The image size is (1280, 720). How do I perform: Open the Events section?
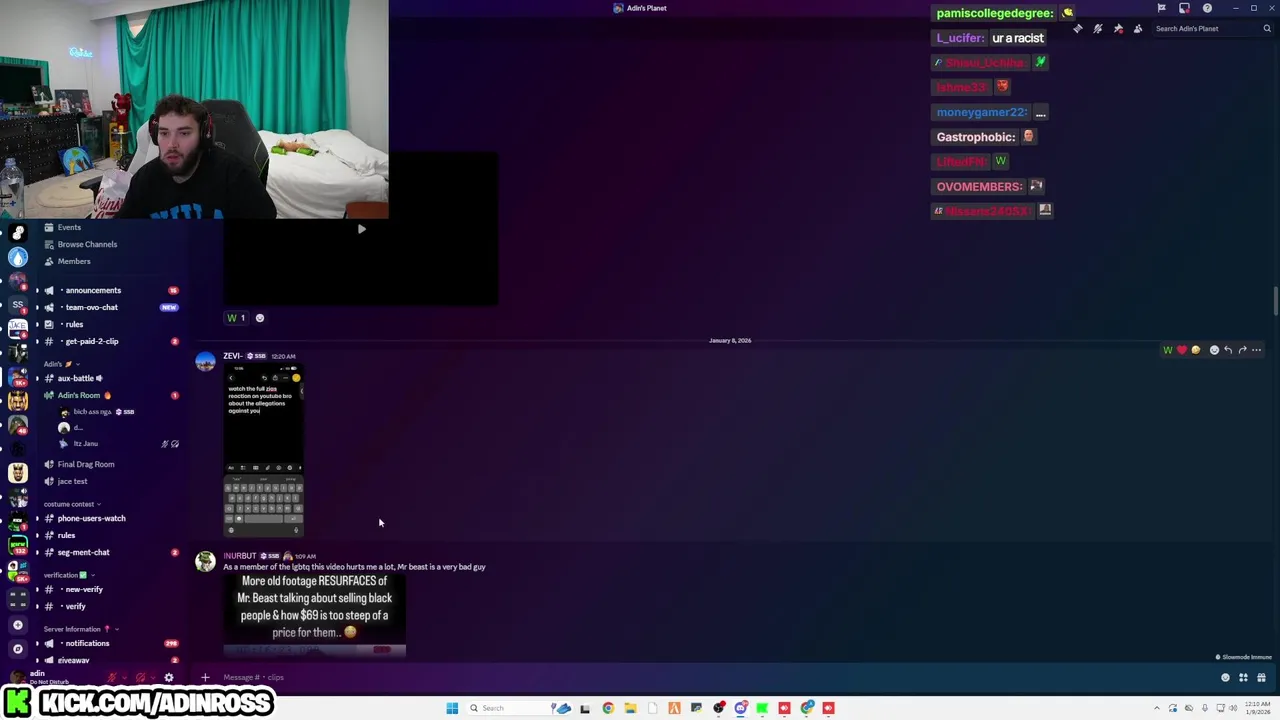[x=69, y=227]
